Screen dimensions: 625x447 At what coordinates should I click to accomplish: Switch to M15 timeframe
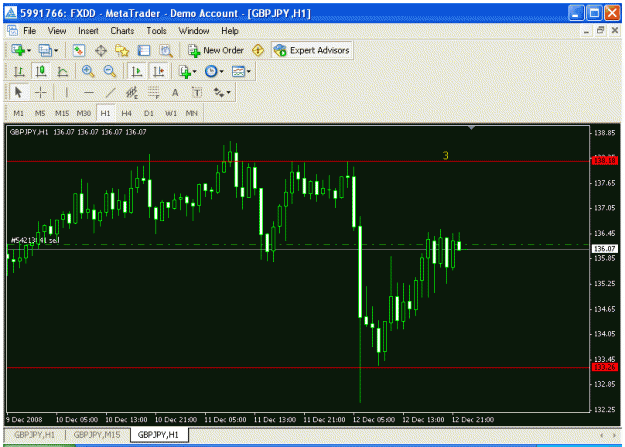click(62, 113)
